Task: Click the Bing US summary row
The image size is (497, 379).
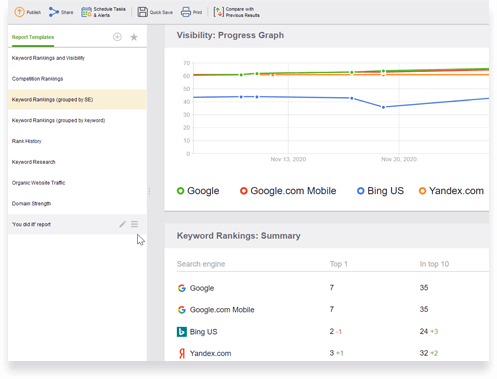Action: tap(333, 332)
